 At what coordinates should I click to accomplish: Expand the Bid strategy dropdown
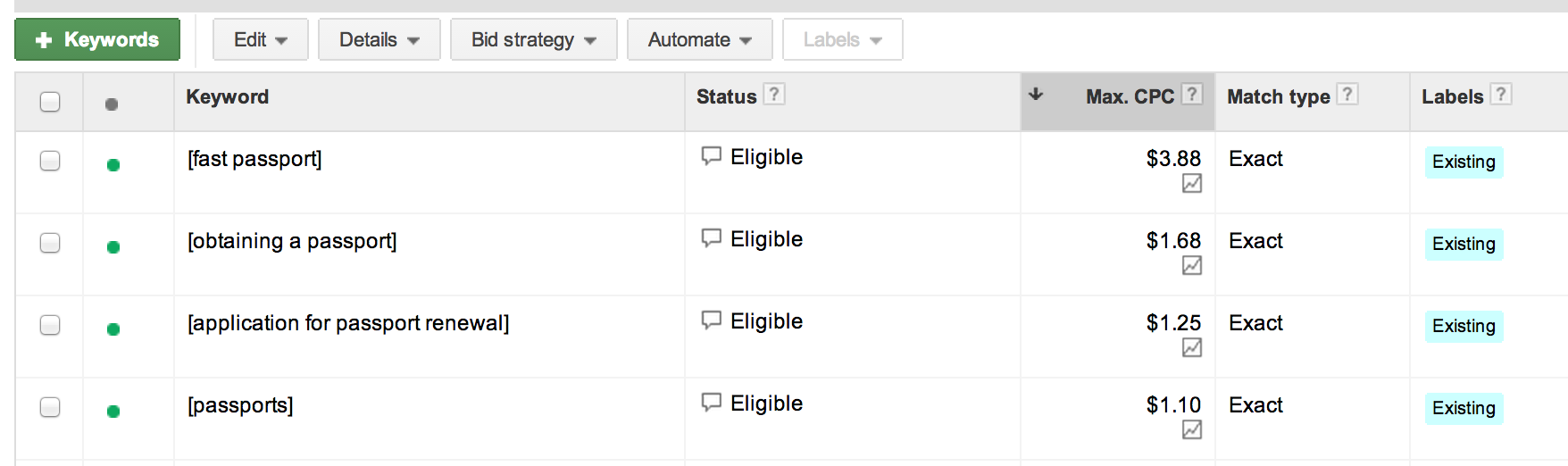[x=534, y=39]
